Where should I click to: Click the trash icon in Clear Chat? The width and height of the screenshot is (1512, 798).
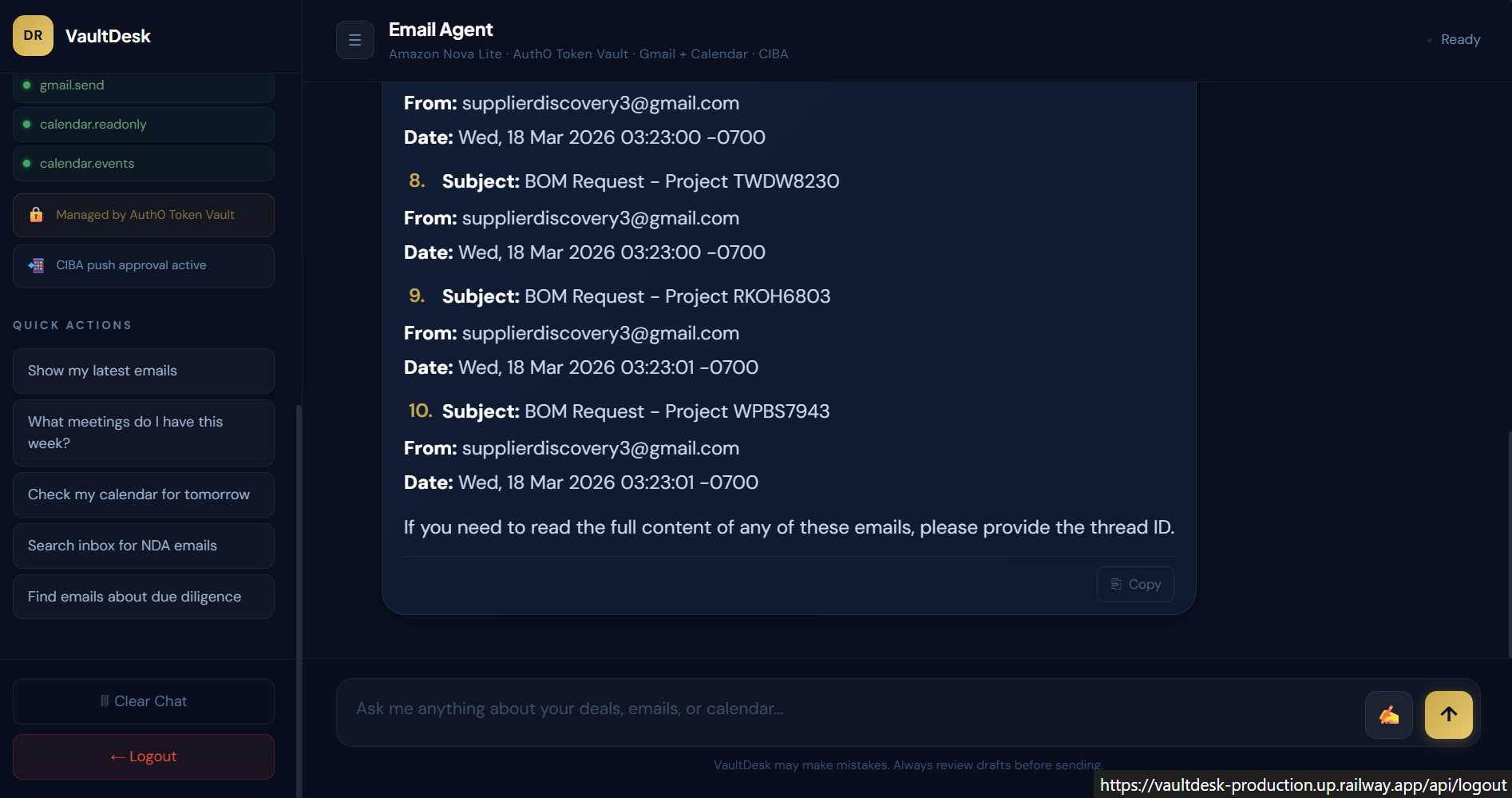click(105, 701)
